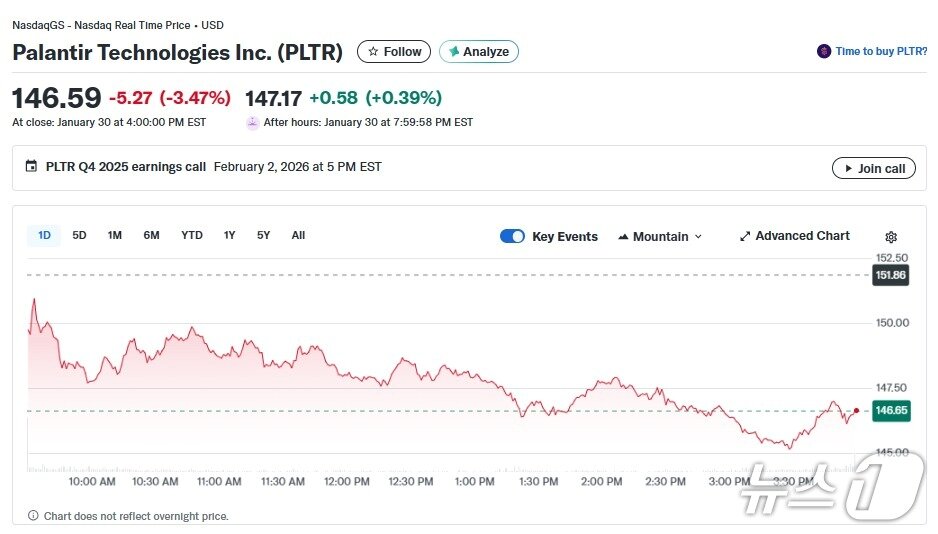Click the purple 'Time to buy PLTR?' icon
Viewport: 938px width, 534px height.
click(x=824, y=51)
